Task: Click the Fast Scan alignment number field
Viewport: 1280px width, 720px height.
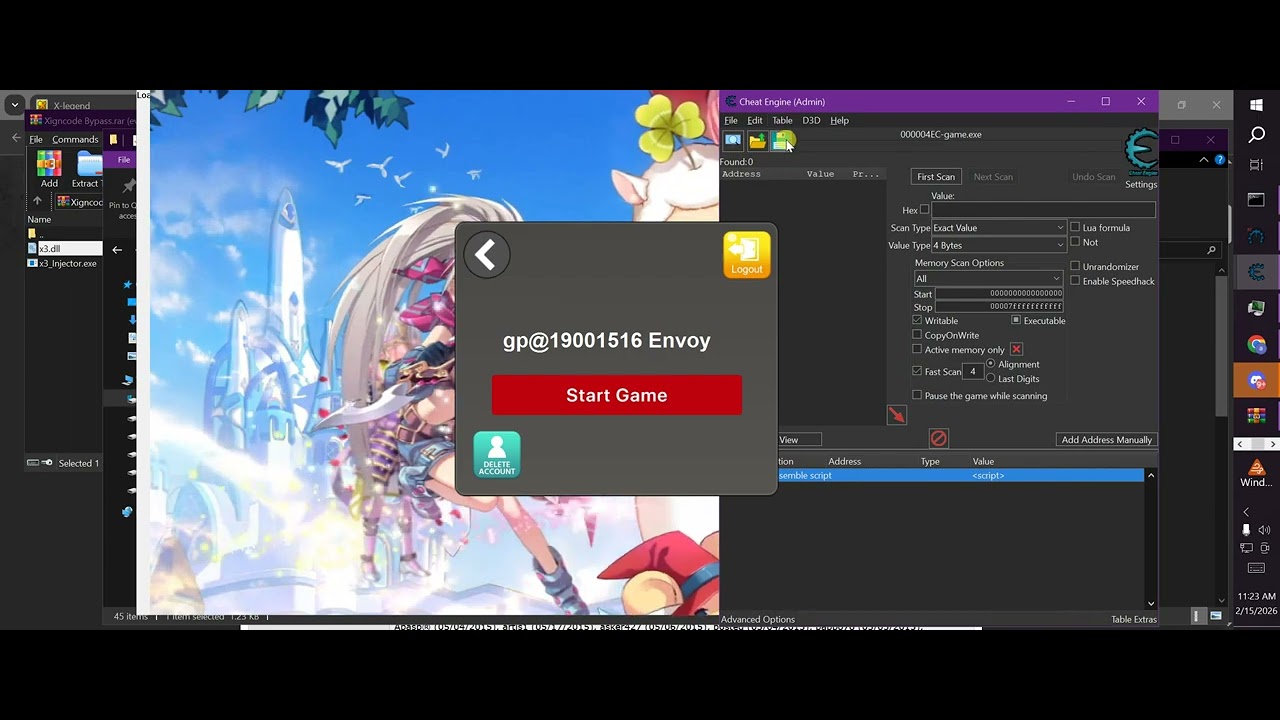Action: [x=973, y=371]
